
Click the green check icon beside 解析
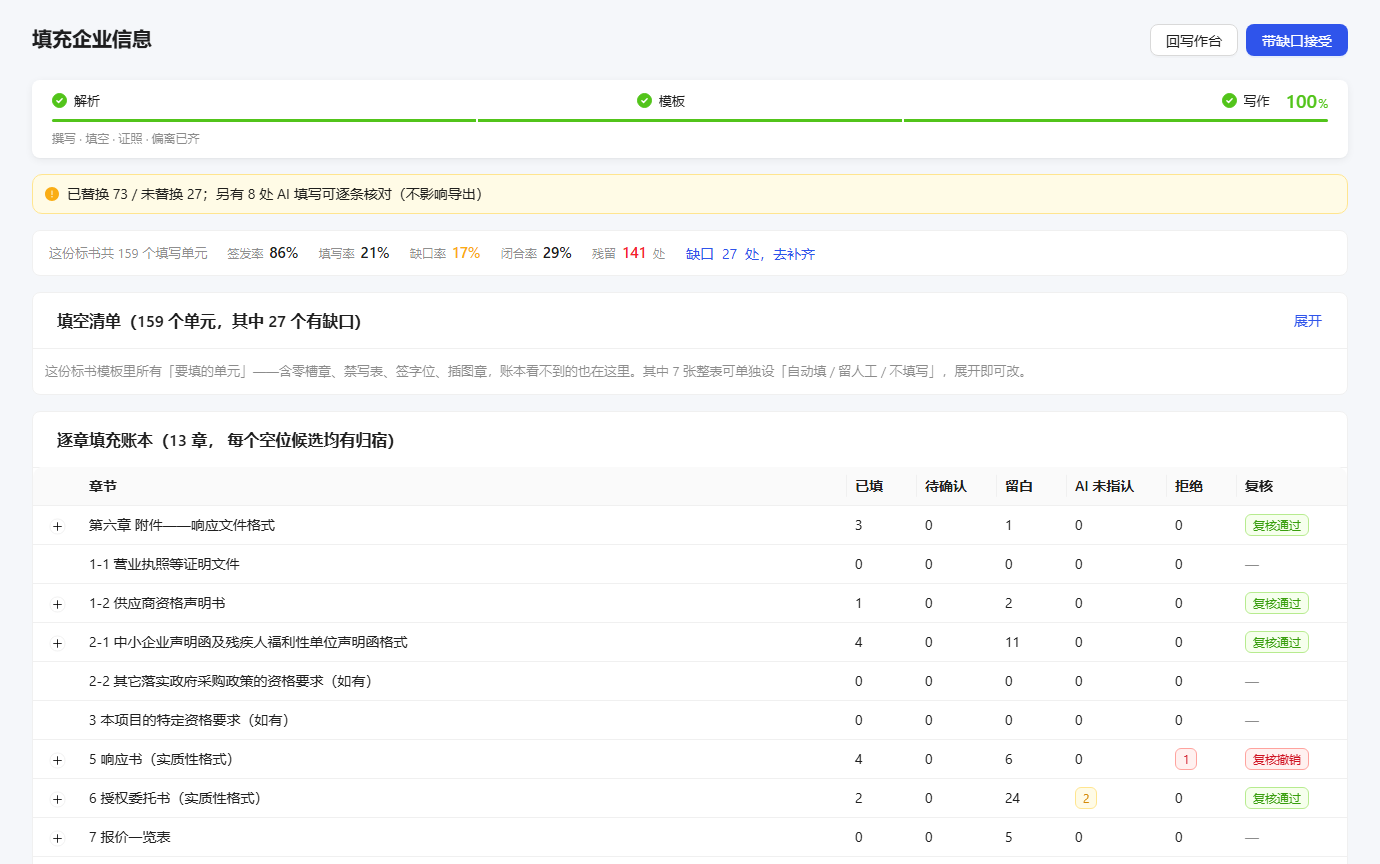click(59, 101)
